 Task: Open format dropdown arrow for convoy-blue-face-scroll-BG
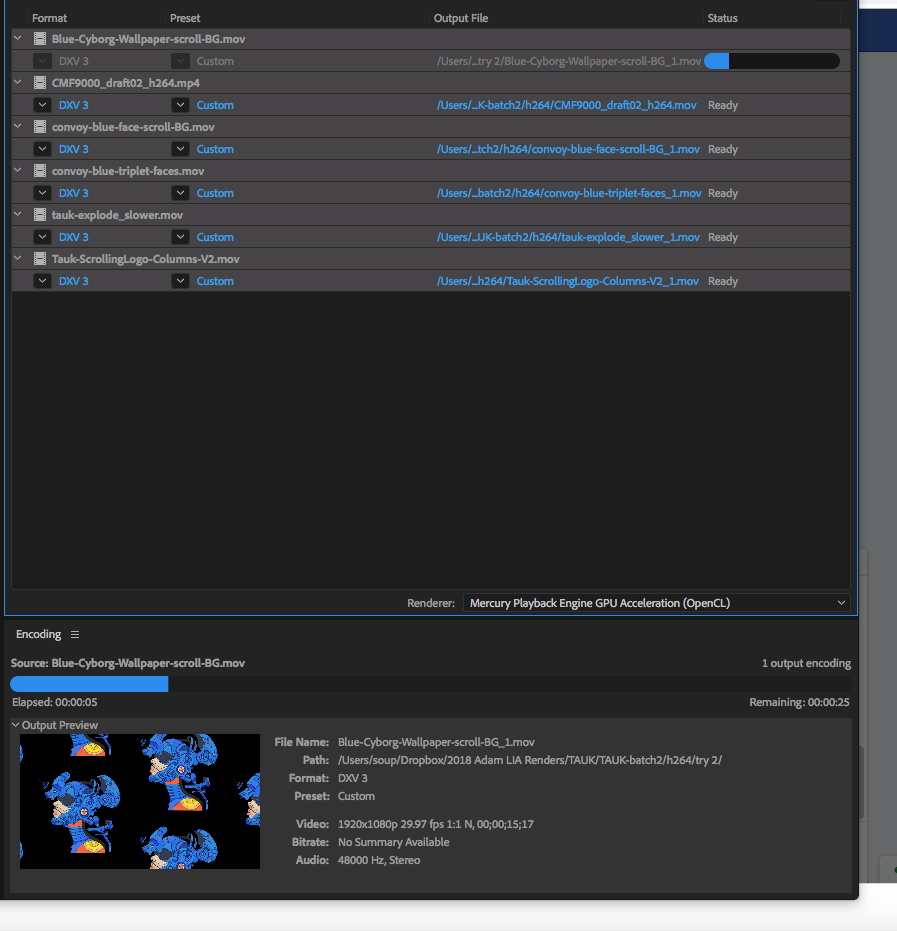pos(42,149)
